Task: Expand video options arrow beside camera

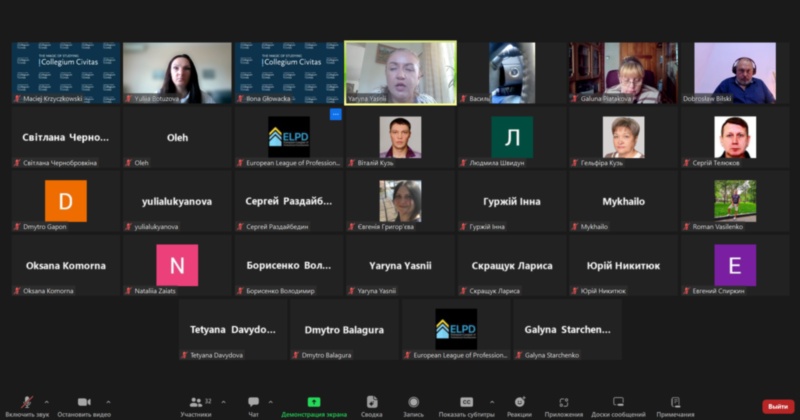Action: [x=108, y=402]
